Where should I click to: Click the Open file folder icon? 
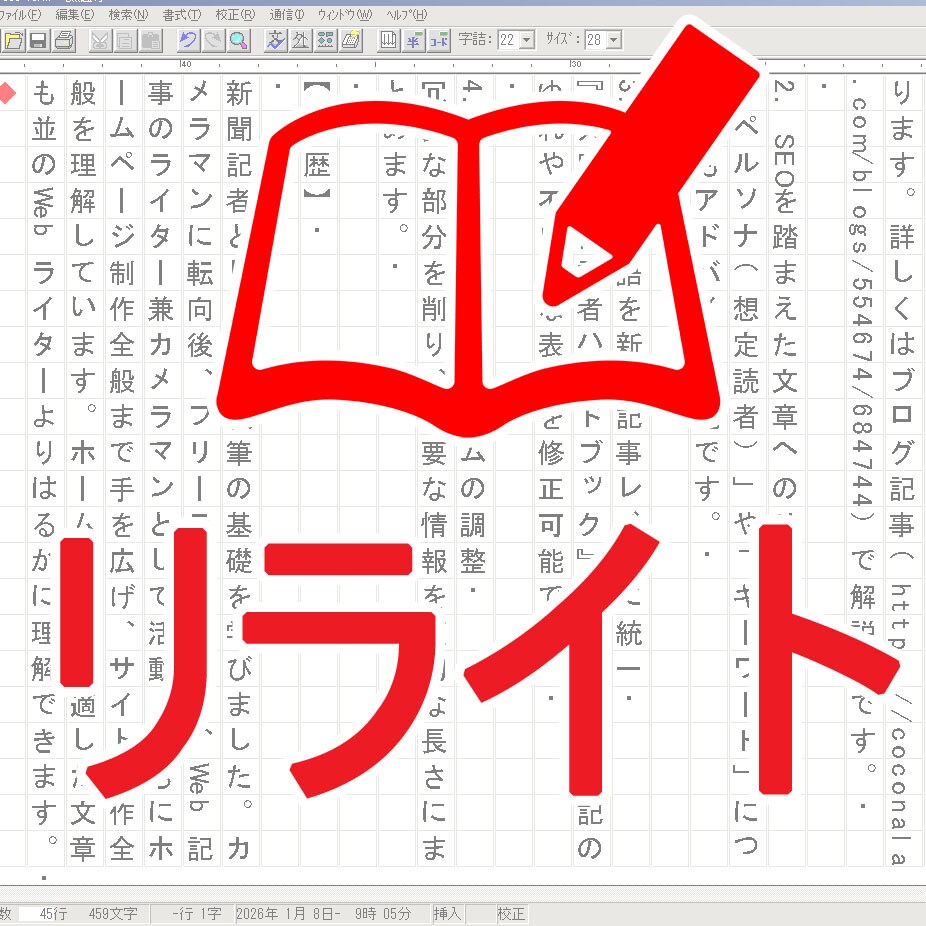point(14,40)
